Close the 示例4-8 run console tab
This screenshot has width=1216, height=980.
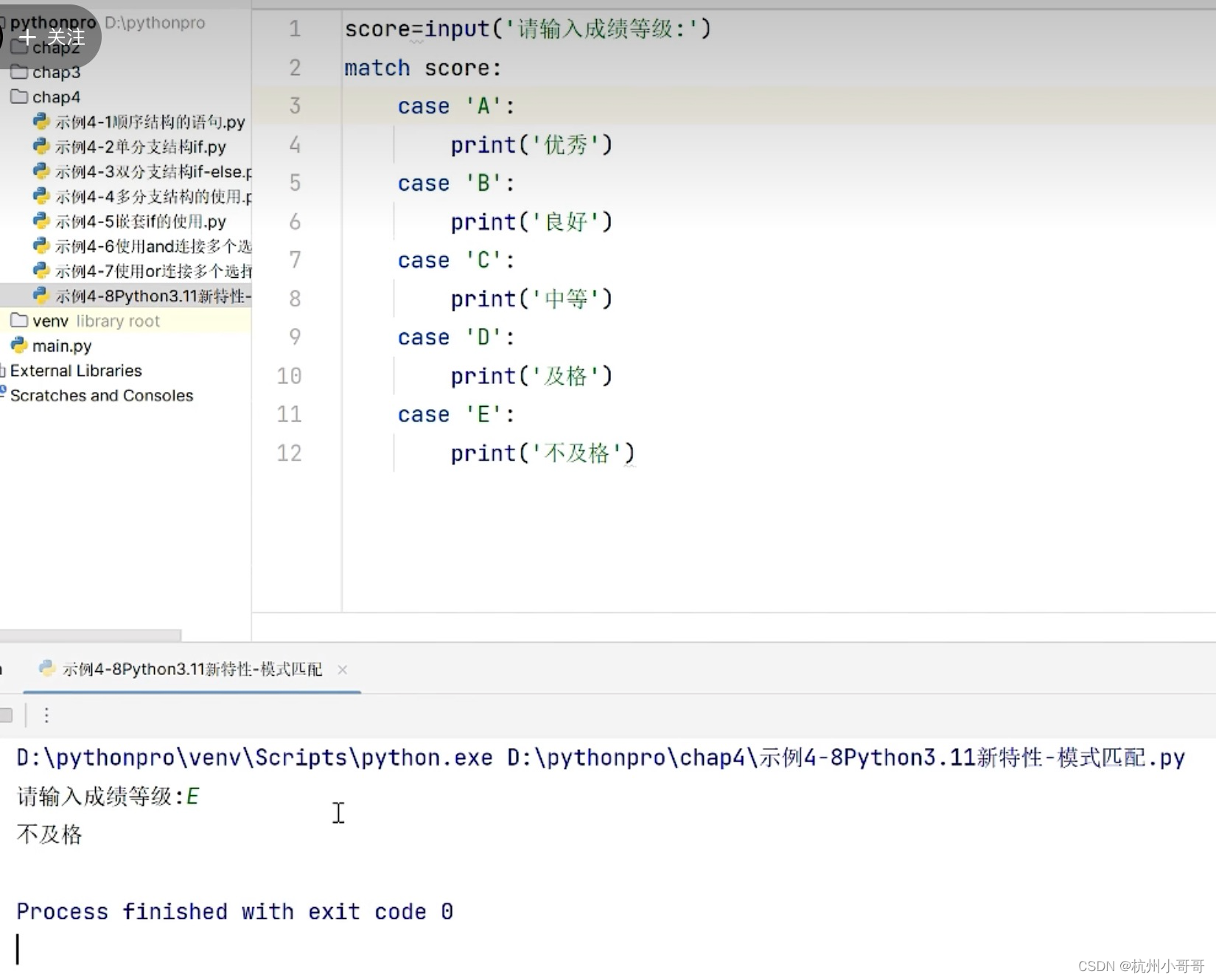point(343,670)
